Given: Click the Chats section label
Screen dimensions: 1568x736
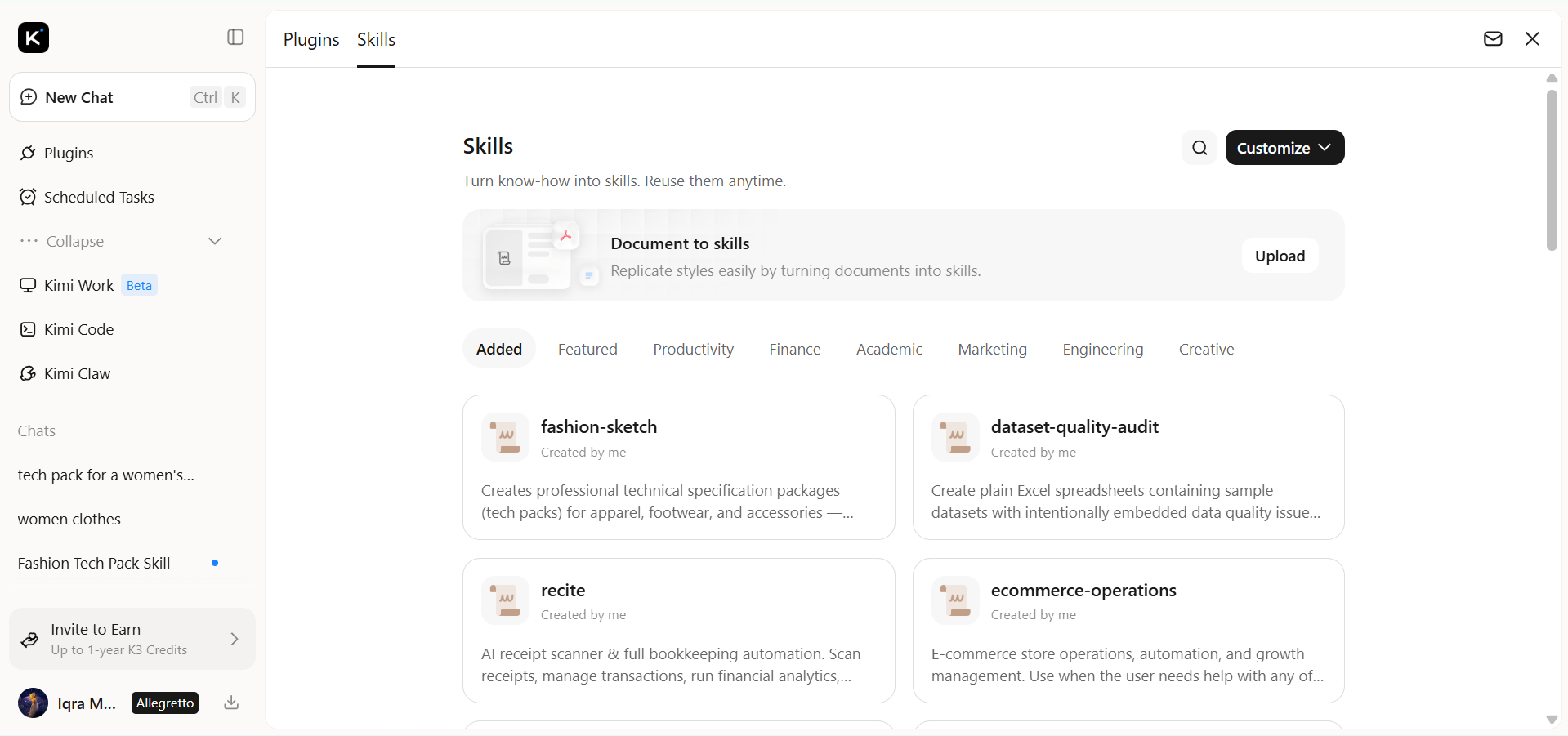Looking at the screenshot, I should tap(37, 430).
